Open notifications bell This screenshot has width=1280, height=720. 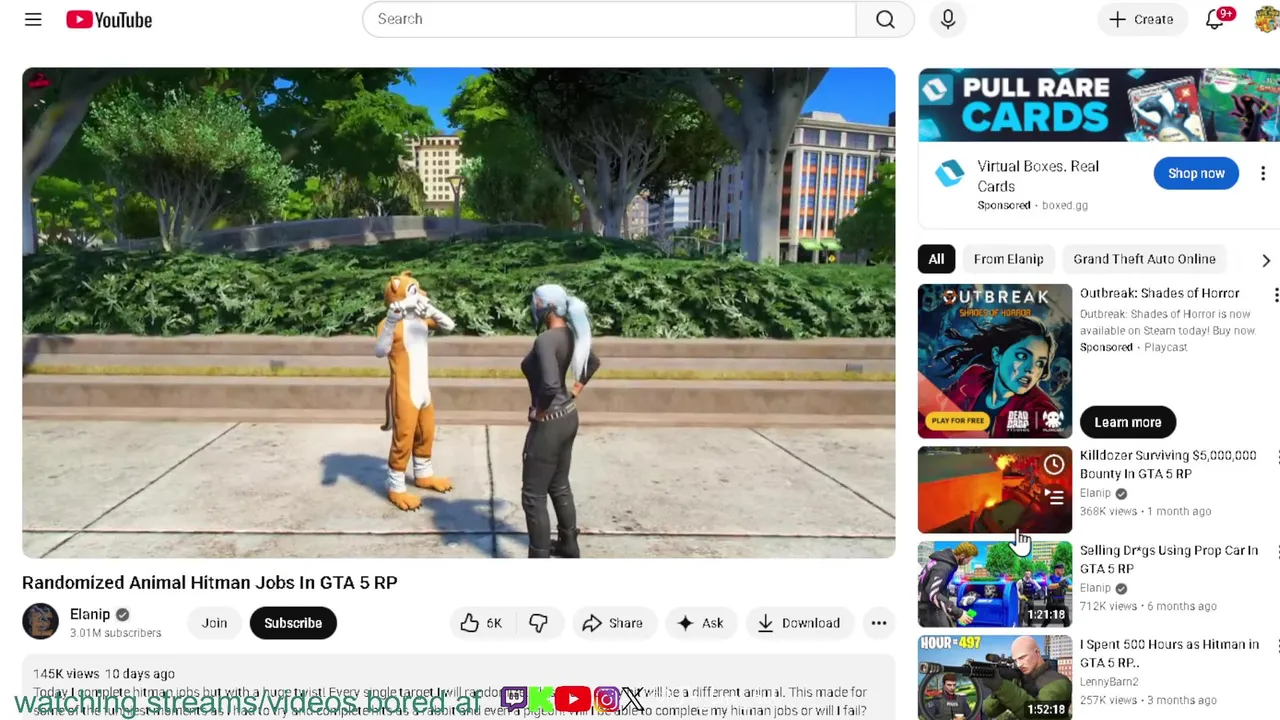click(x=1215, y=19)
